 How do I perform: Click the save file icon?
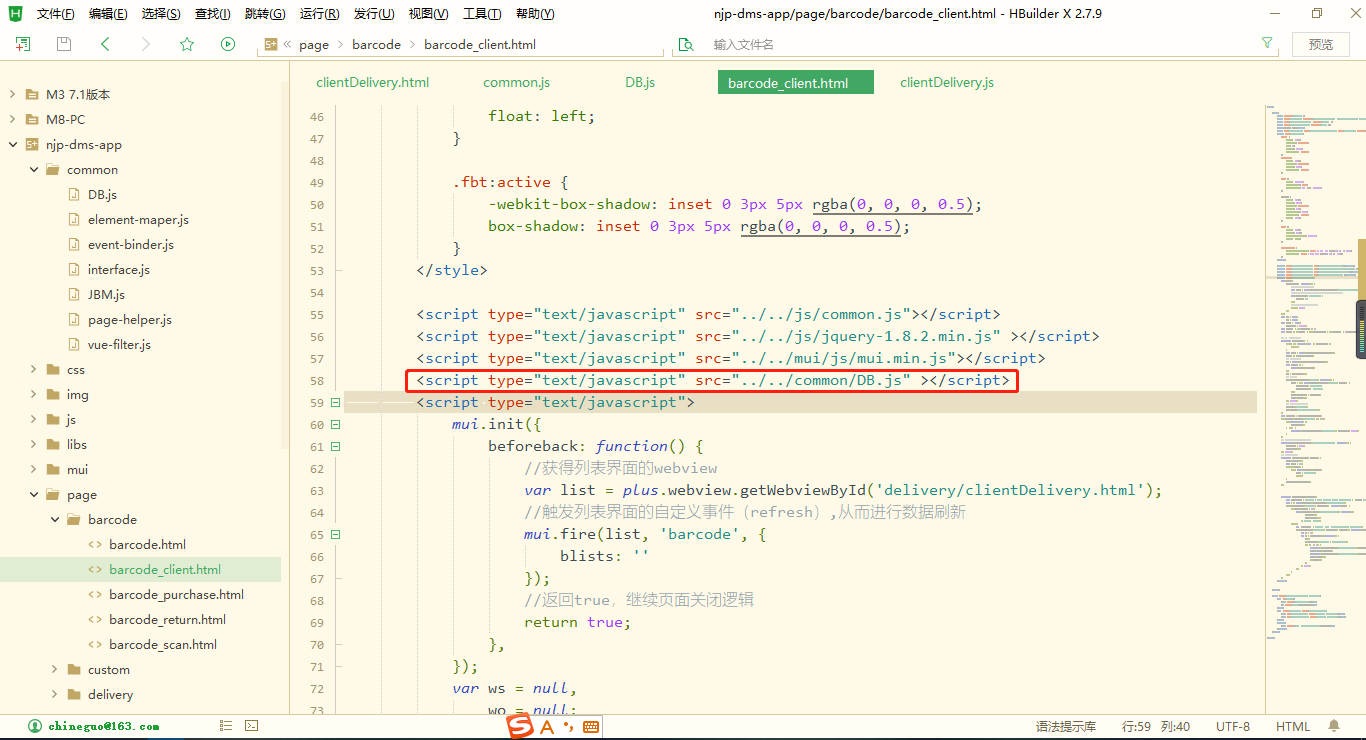coord(64,44)
